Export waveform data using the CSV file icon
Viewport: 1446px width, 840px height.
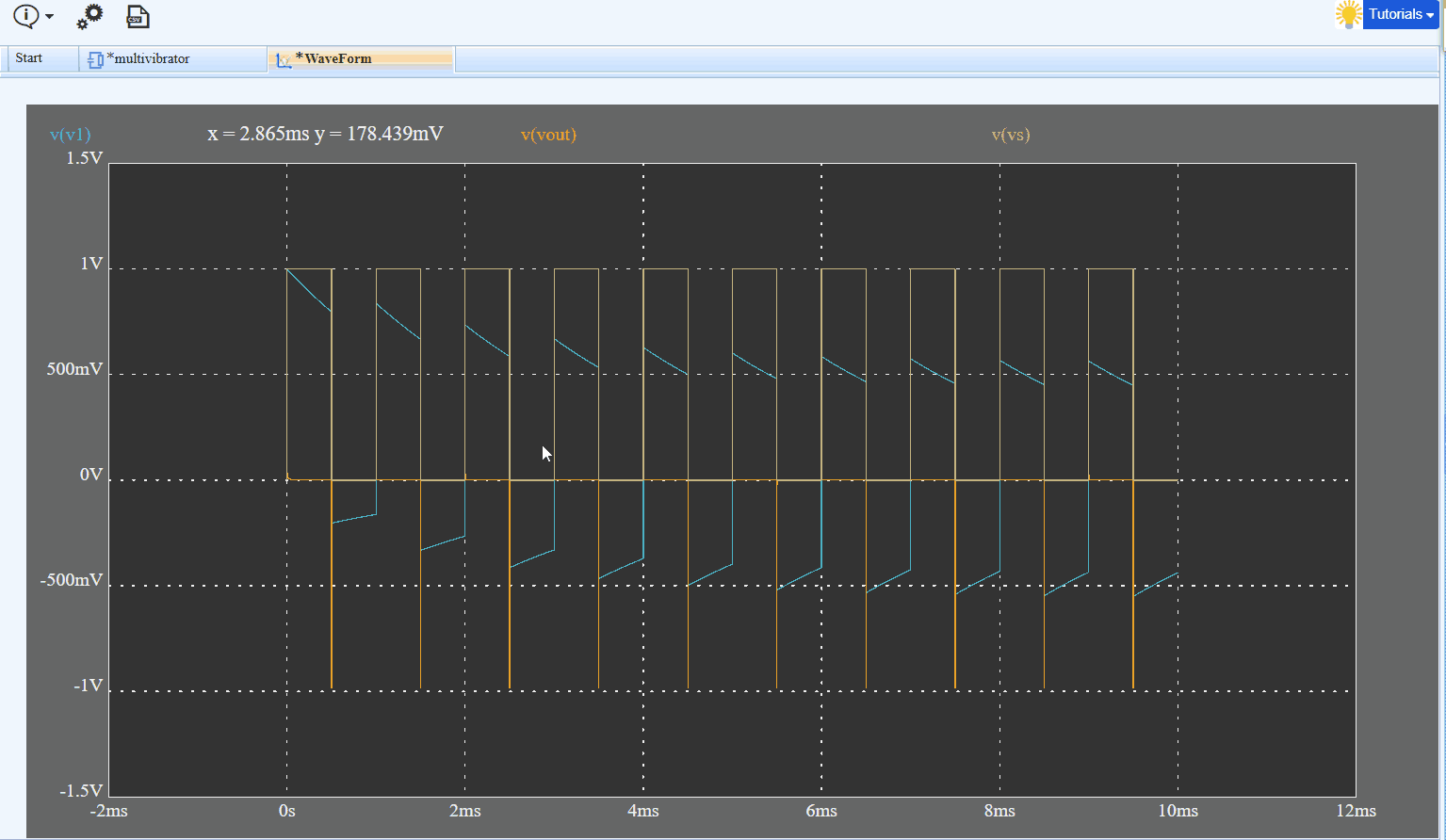point(138,16)
